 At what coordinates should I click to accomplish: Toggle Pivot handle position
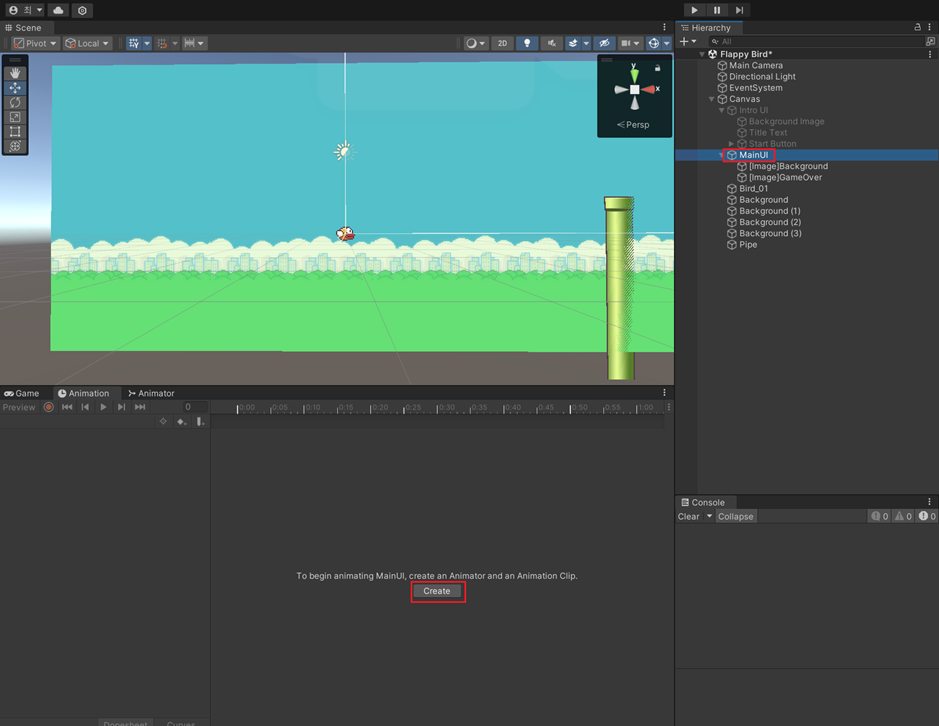pos(35,43)
